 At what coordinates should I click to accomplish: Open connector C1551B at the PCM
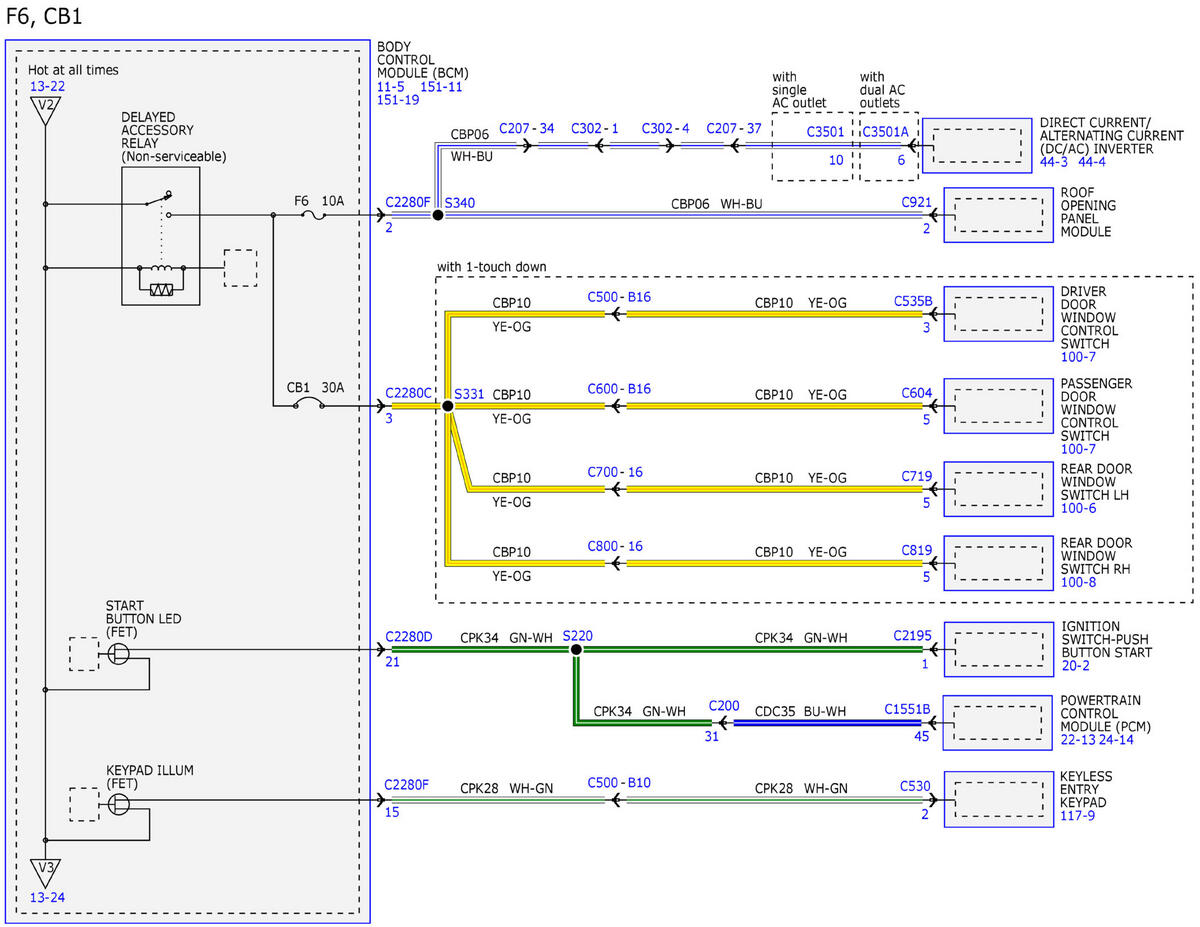[x=908, y=710]
